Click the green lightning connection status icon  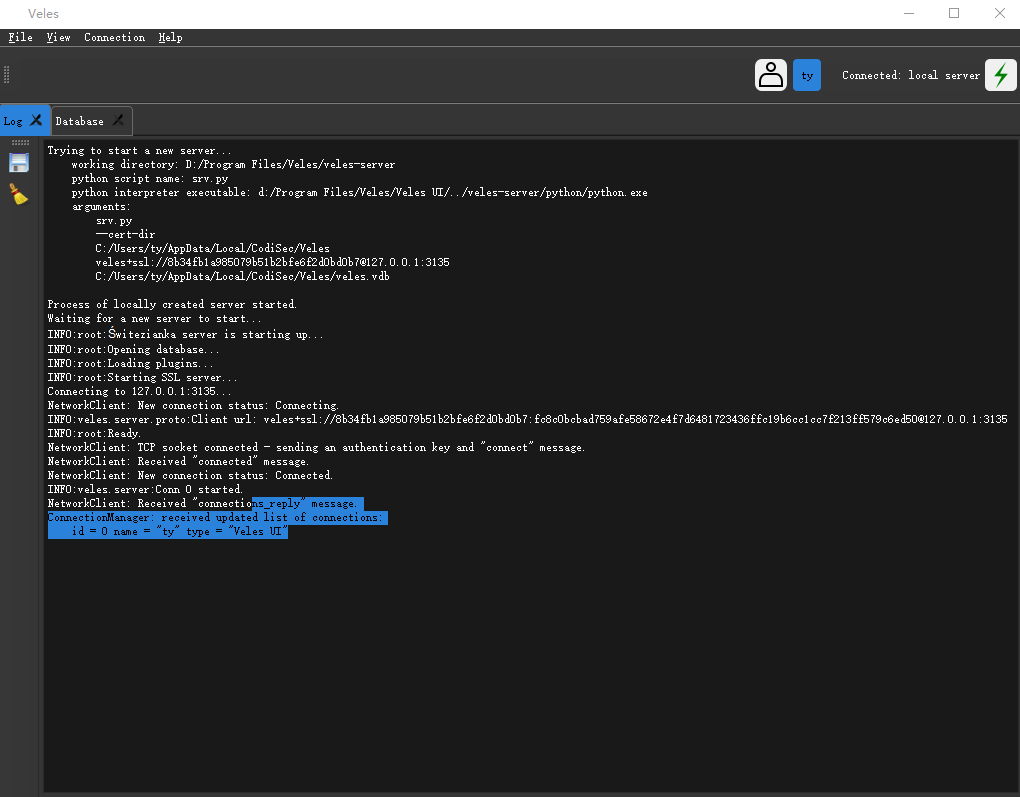[1000, 75]
